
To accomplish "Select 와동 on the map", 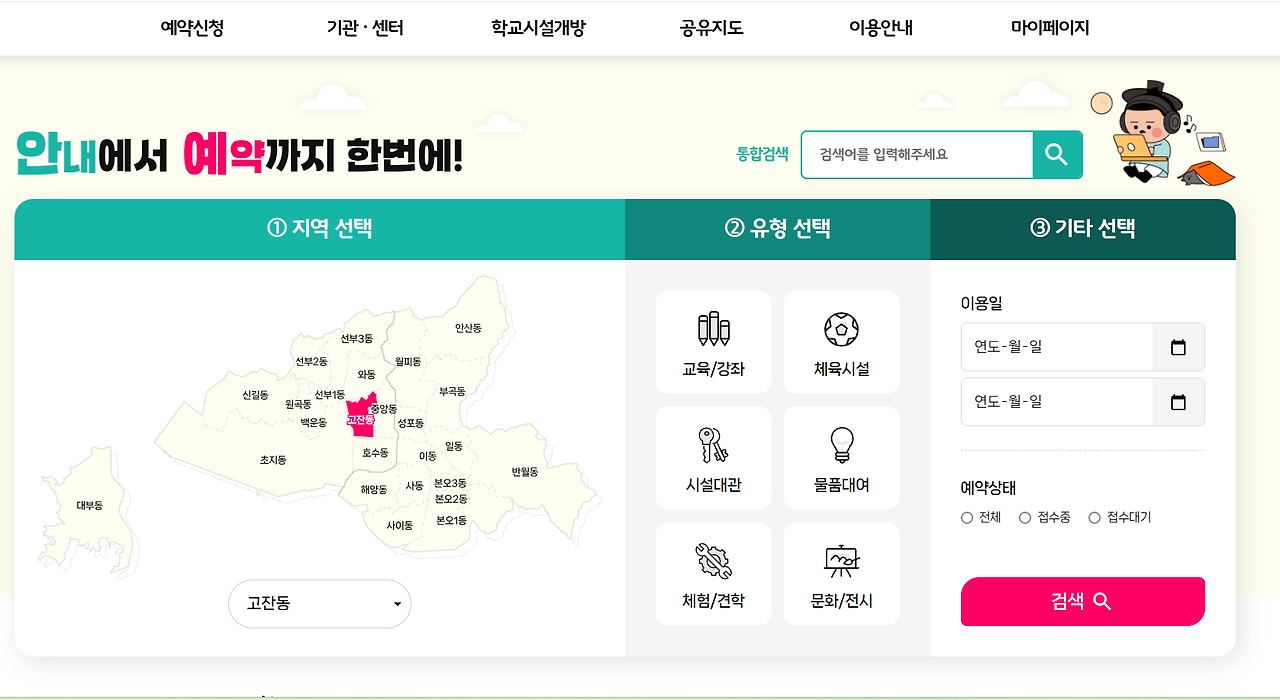I will [366, 374].
